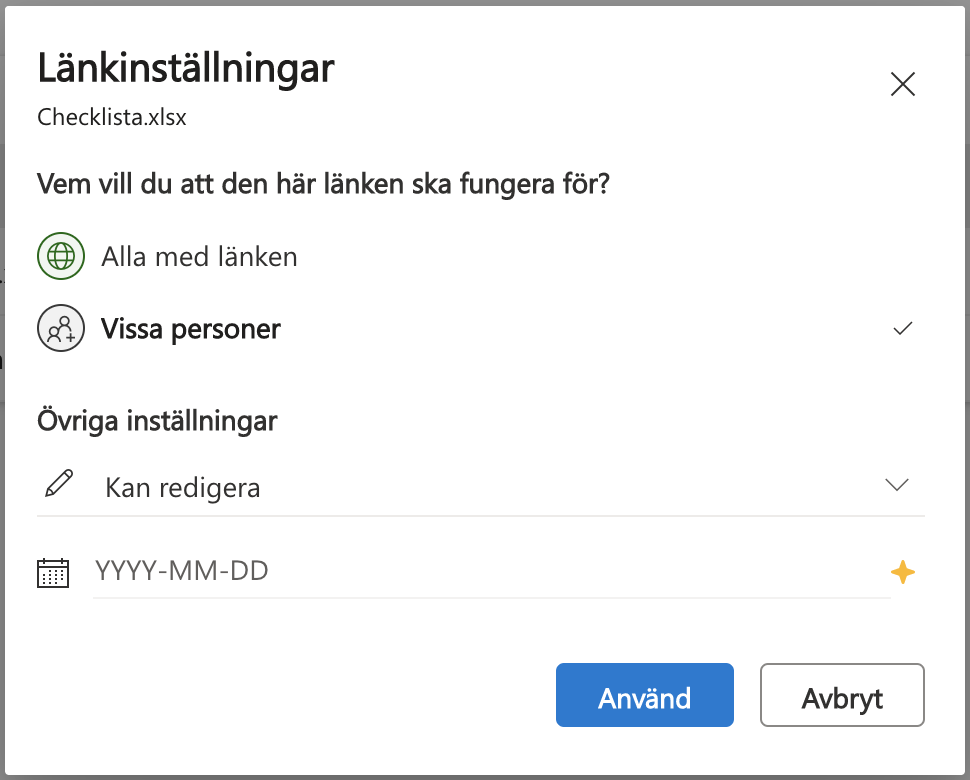
Task: Click the checkmark next to Vissa personer
Action: [902, 329]
